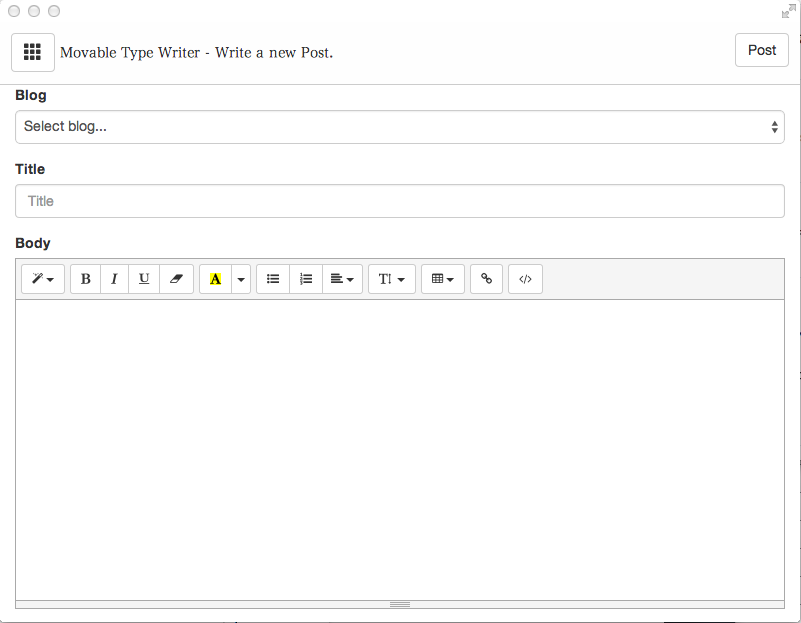The width and height of the screenshot is (801, 623).
Task: Toggle Underline formatting
Action: [x=144, y=279]
